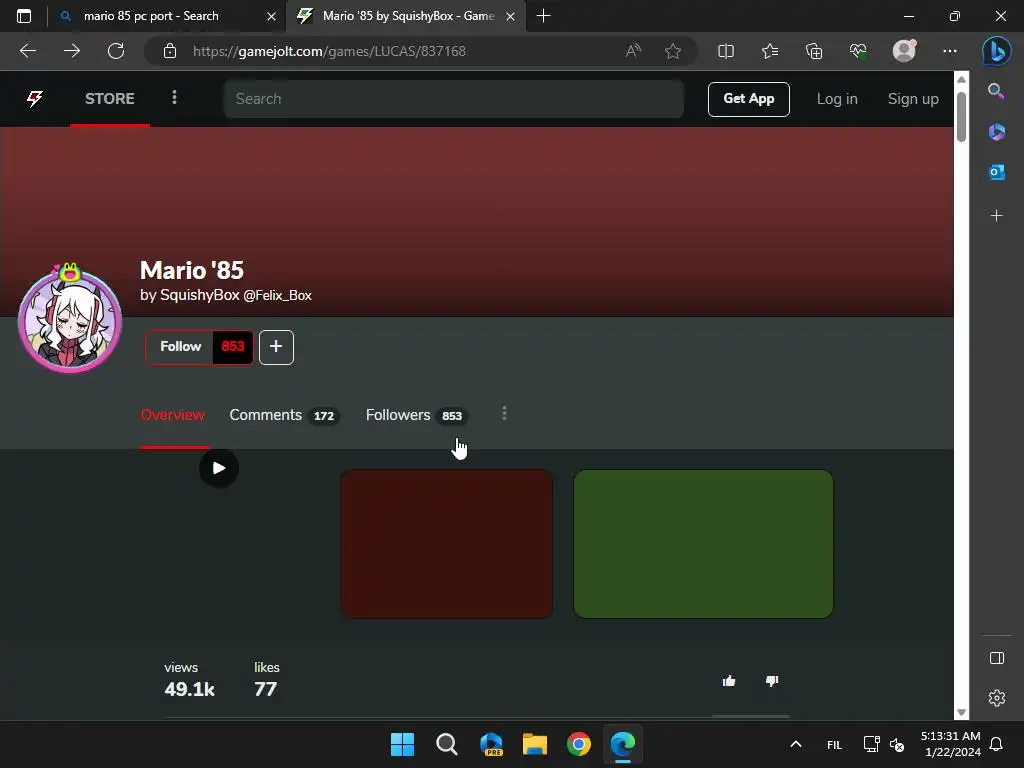The height and width of the screenshot is (768, 1024).
Task: Like the game with thumbs up
Action: [x=729, y=681]
